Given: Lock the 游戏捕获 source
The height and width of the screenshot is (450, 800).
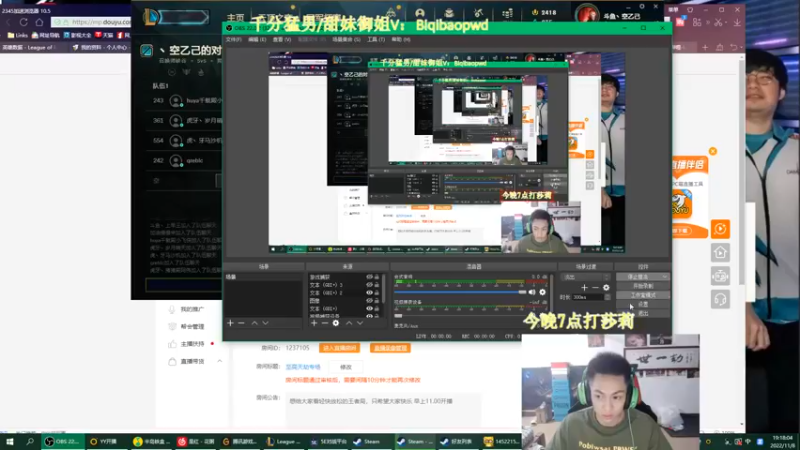Looking at the screenshot, I should pyautogui.click(x=377, y=277).
